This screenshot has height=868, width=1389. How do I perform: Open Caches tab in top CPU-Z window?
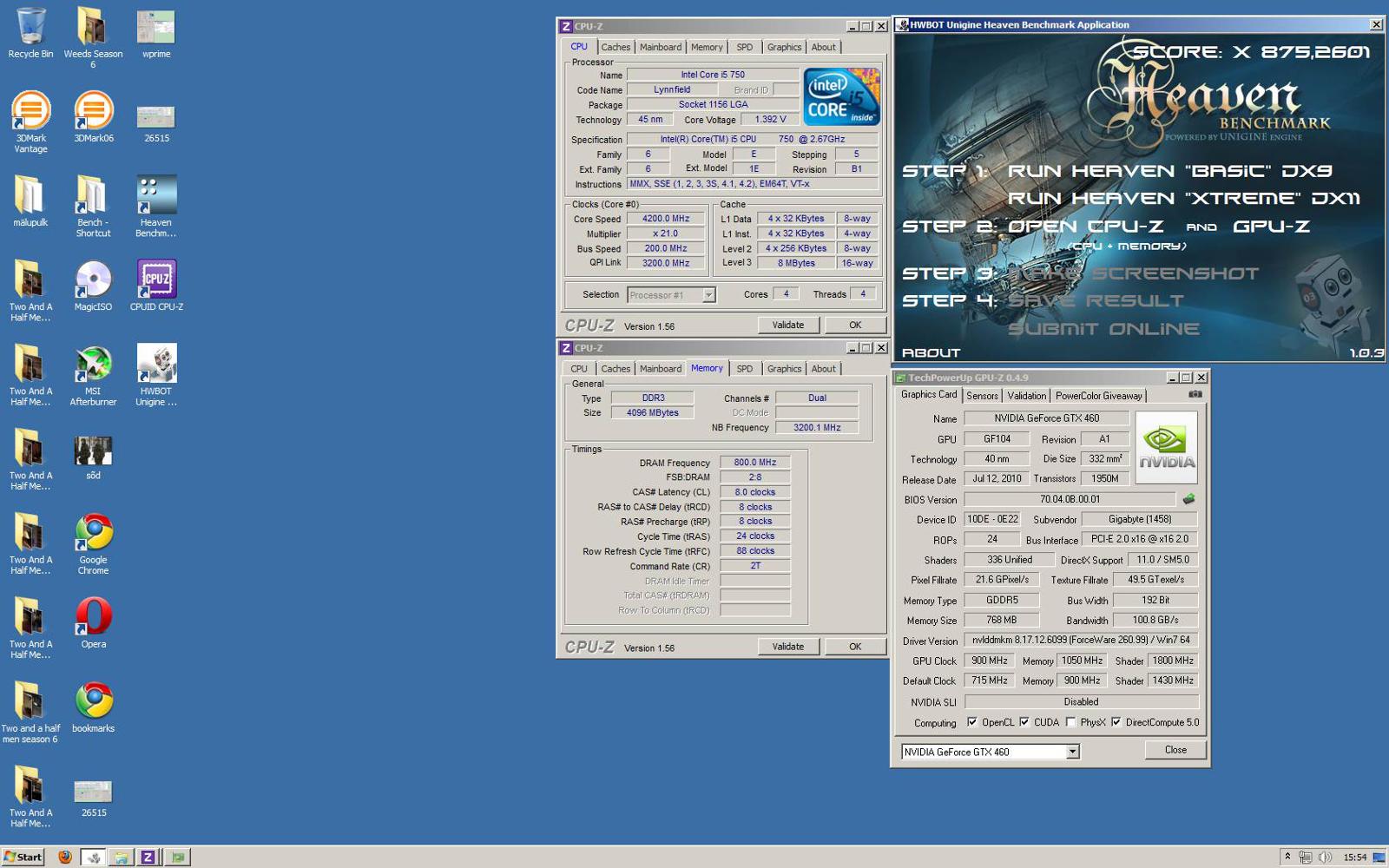coord(616,48)
